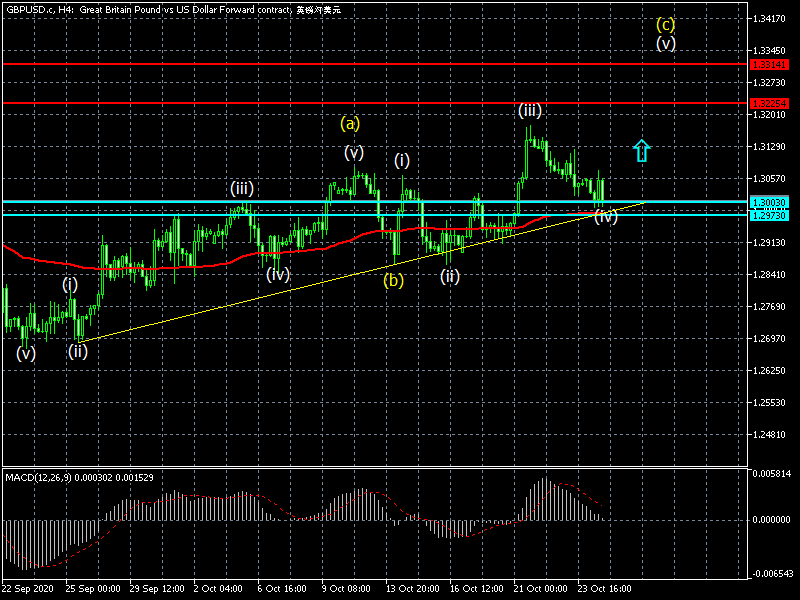Click the 1.30570 price axis label
This screenshot has height=600, width=800.
click(x=769, y=179)
